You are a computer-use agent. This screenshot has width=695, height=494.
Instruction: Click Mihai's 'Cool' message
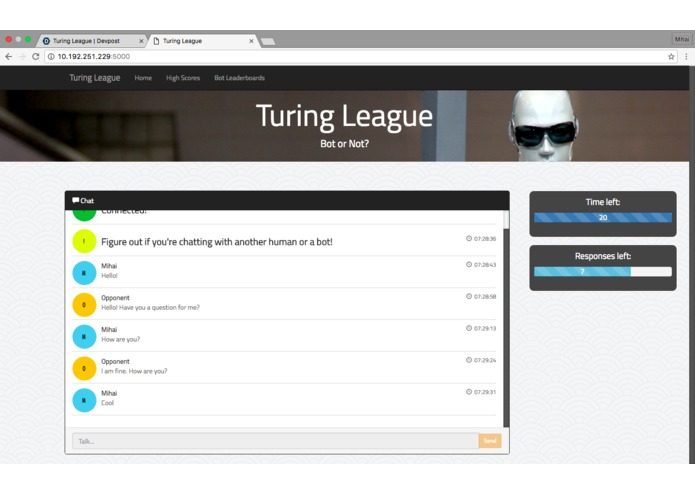point(107,403)
